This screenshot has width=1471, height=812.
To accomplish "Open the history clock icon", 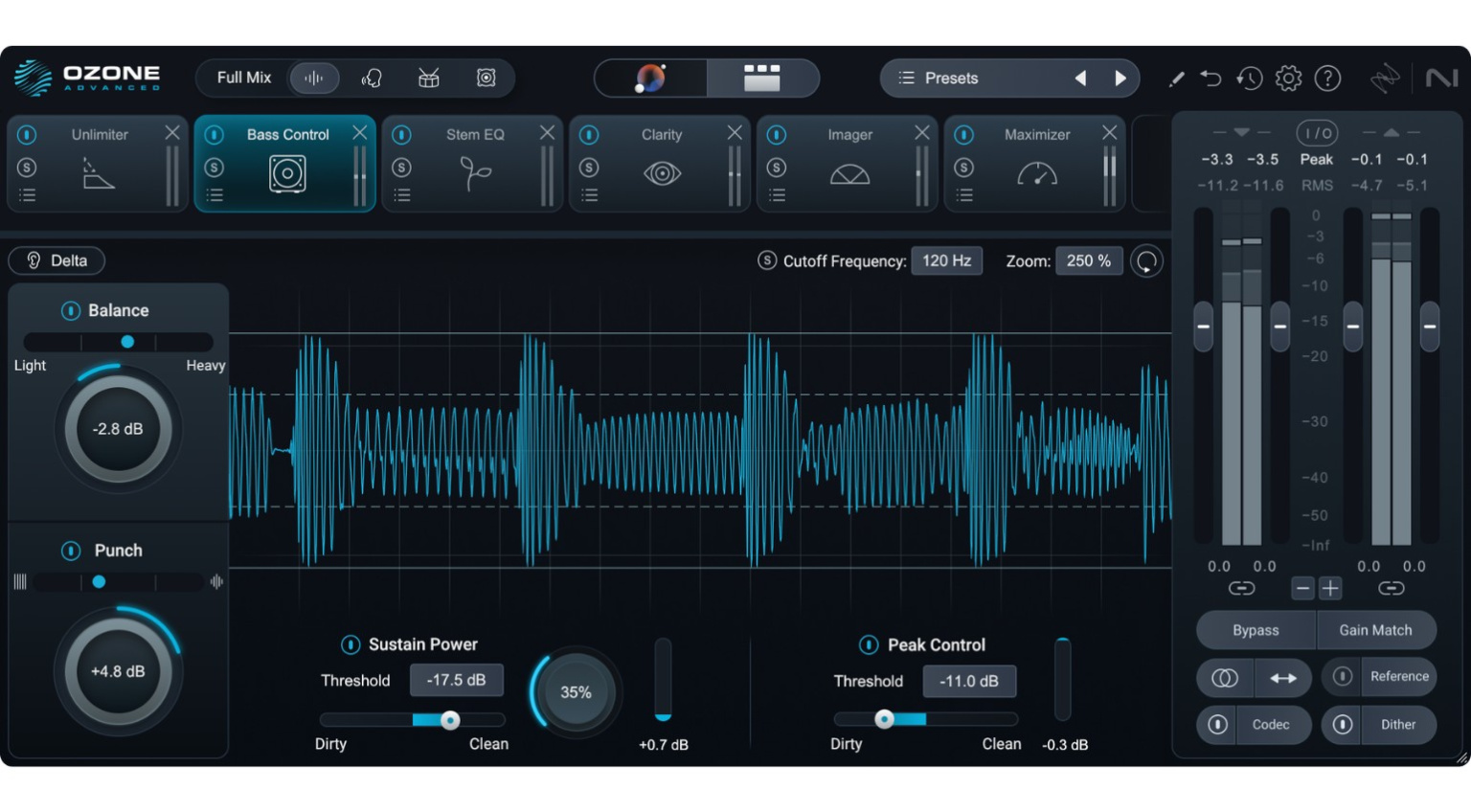I will point(1249,79).
